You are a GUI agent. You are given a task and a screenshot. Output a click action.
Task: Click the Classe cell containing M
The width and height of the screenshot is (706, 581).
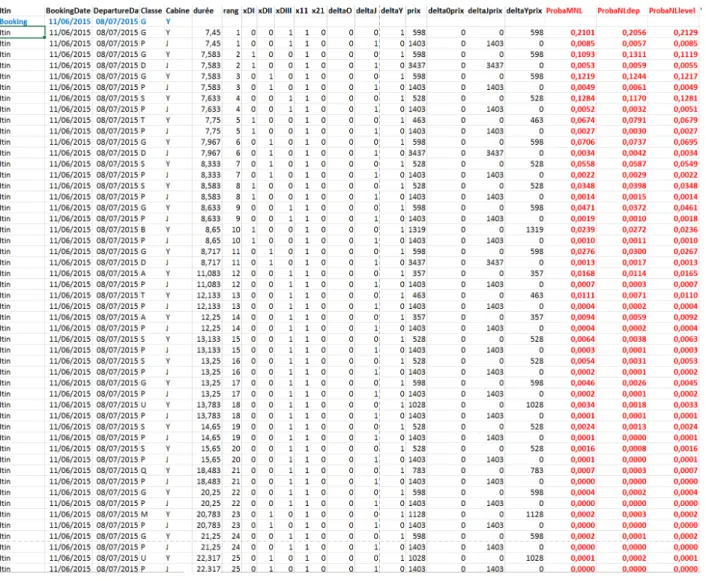coord(144,514)
